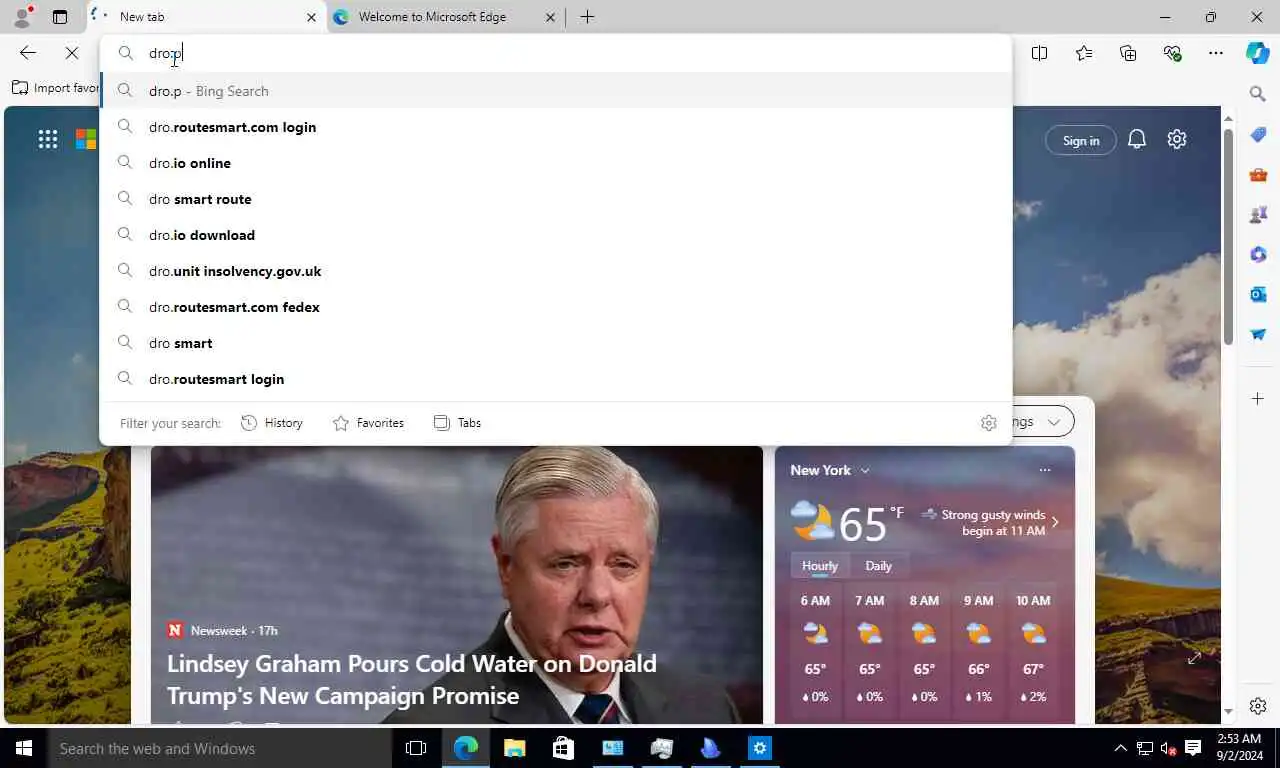The image size is (1280, 768).
Task: Open split screen icon
Action: pos(1039,53)
